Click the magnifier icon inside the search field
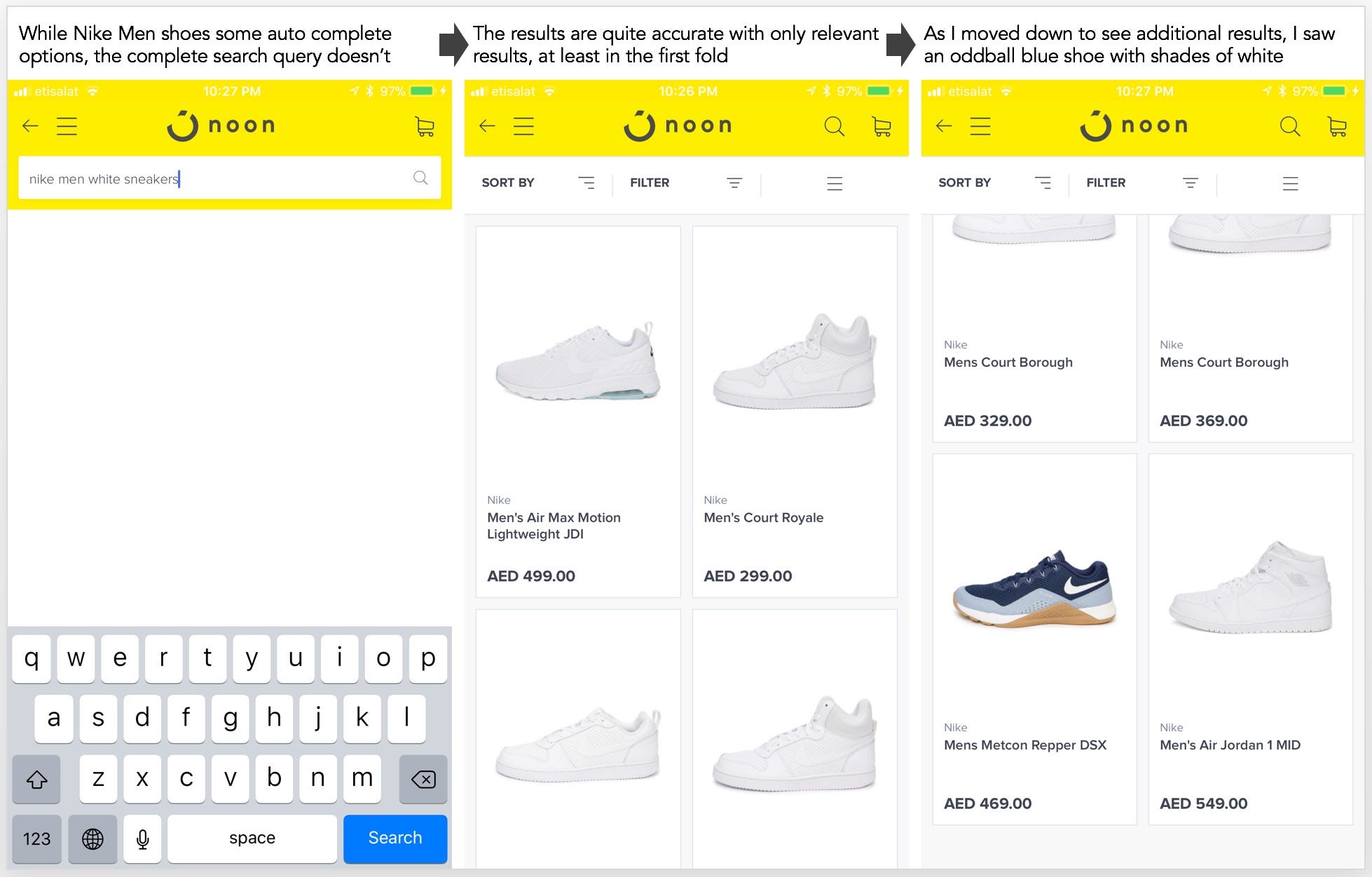The height and width of the screenshot is (877, 1372). [420, 178]
